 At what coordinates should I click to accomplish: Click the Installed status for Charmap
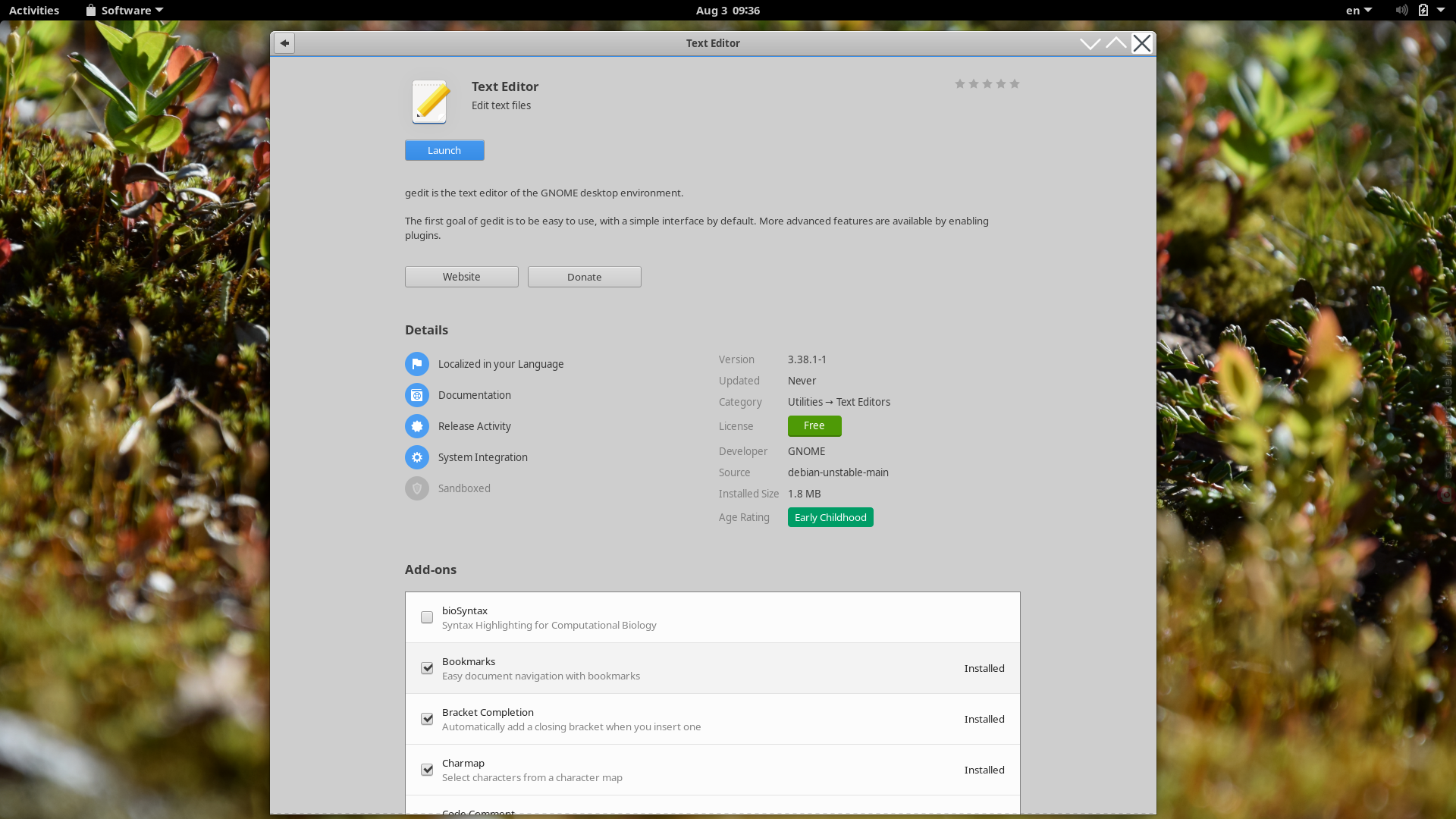tap(984, 770)
